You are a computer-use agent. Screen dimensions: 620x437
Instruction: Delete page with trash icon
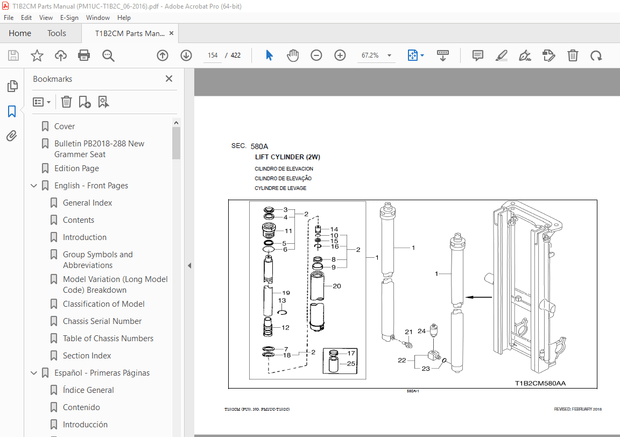pyautogui.click(x=573, y=55)
